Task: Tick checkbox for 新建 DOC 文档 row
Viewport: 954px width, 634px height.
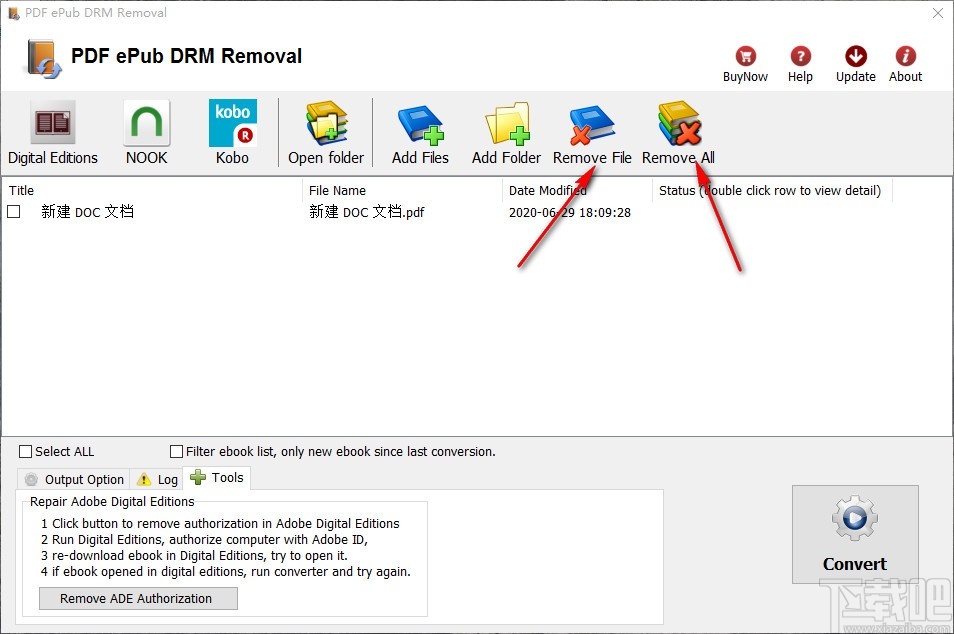Action: pyautogui.click(x=14, y=211)
